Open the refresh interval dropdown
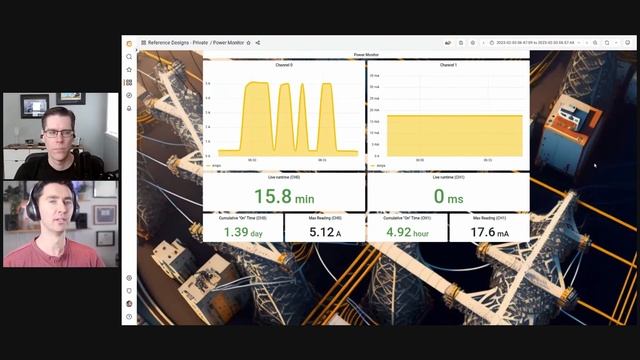This screenshot has width=640, height=360. click(x=616, y=42)
